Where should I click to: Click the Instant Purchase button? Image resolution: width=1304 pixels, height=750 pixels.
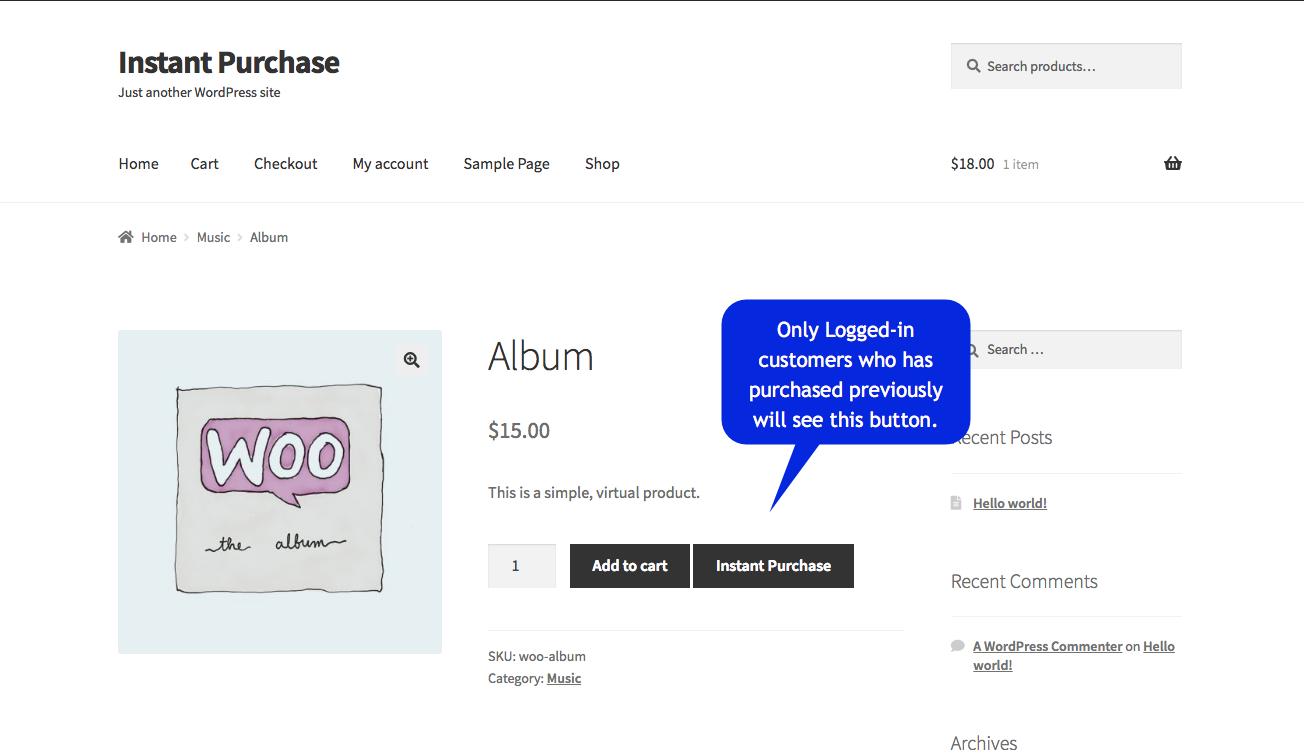(774, 566)
